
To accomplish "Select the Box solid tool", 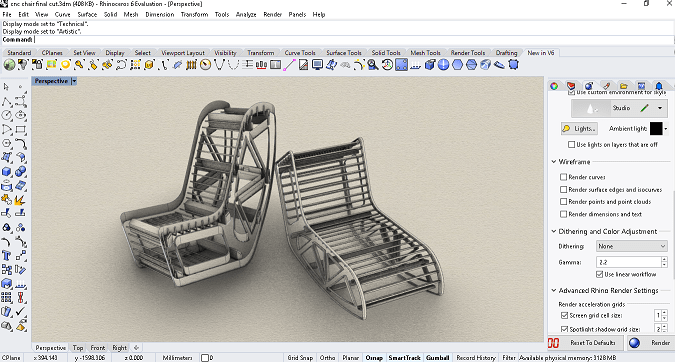I will point(6,171).
